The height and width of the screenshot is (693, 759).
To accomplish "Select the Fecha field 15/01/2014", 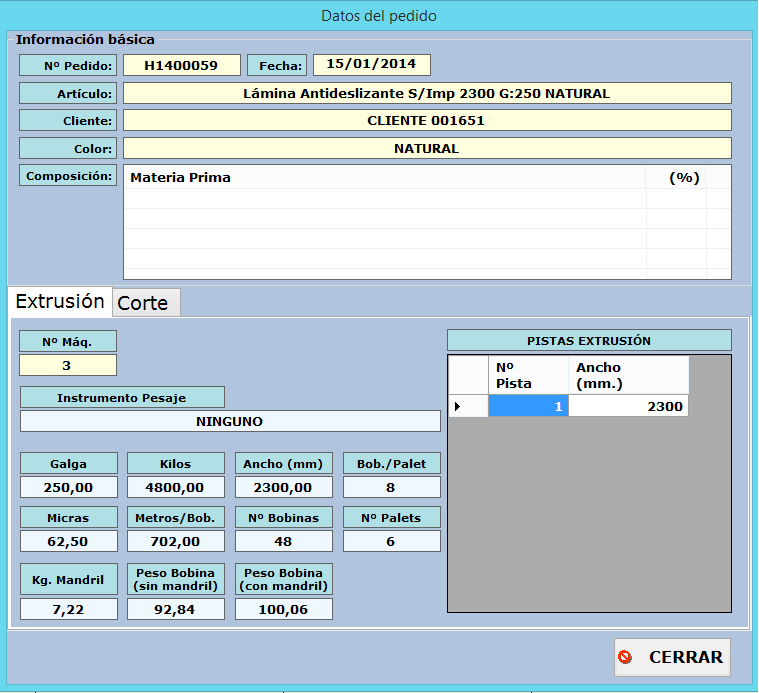I will 371,65.
